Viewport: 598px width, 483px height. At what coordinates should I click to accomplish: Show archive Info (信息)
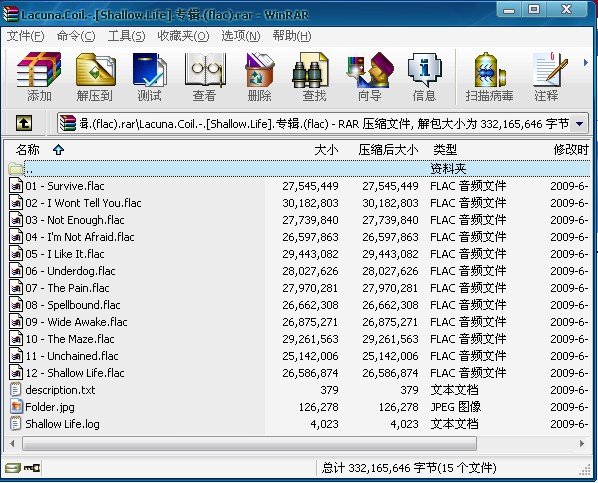click(x=424, y=77)
